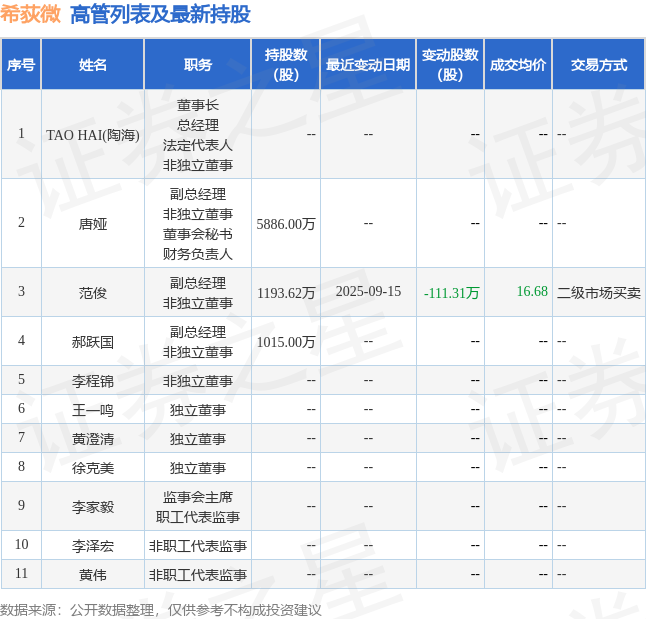
Task: Select the 持股数(股) column header
Action: coord(286,65)
